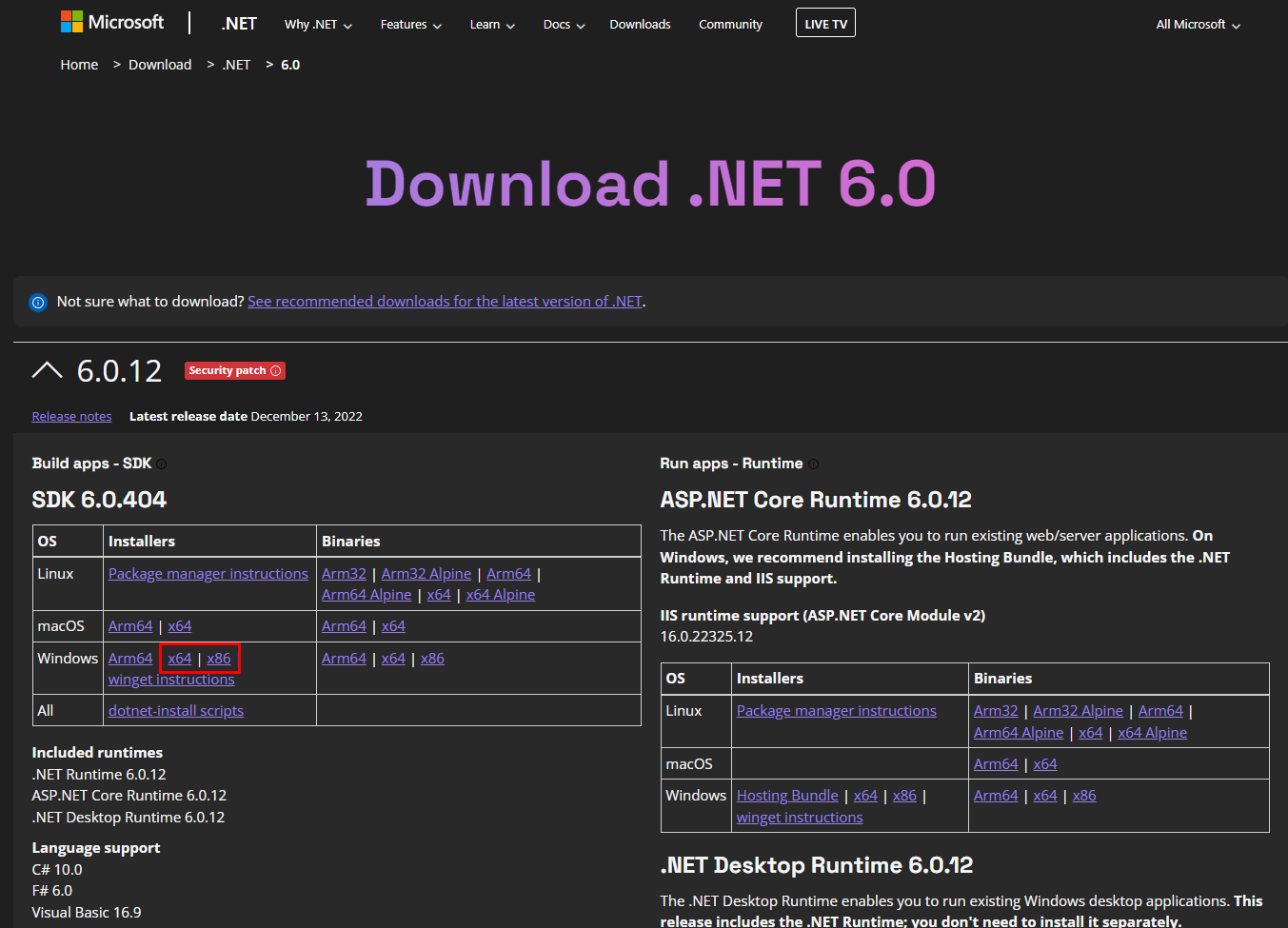The height and width of the screenshot is (928, 1288).
Task: Download ASP.NET Core Runtime Windows Arm64 binary
Action: (996, 796)
